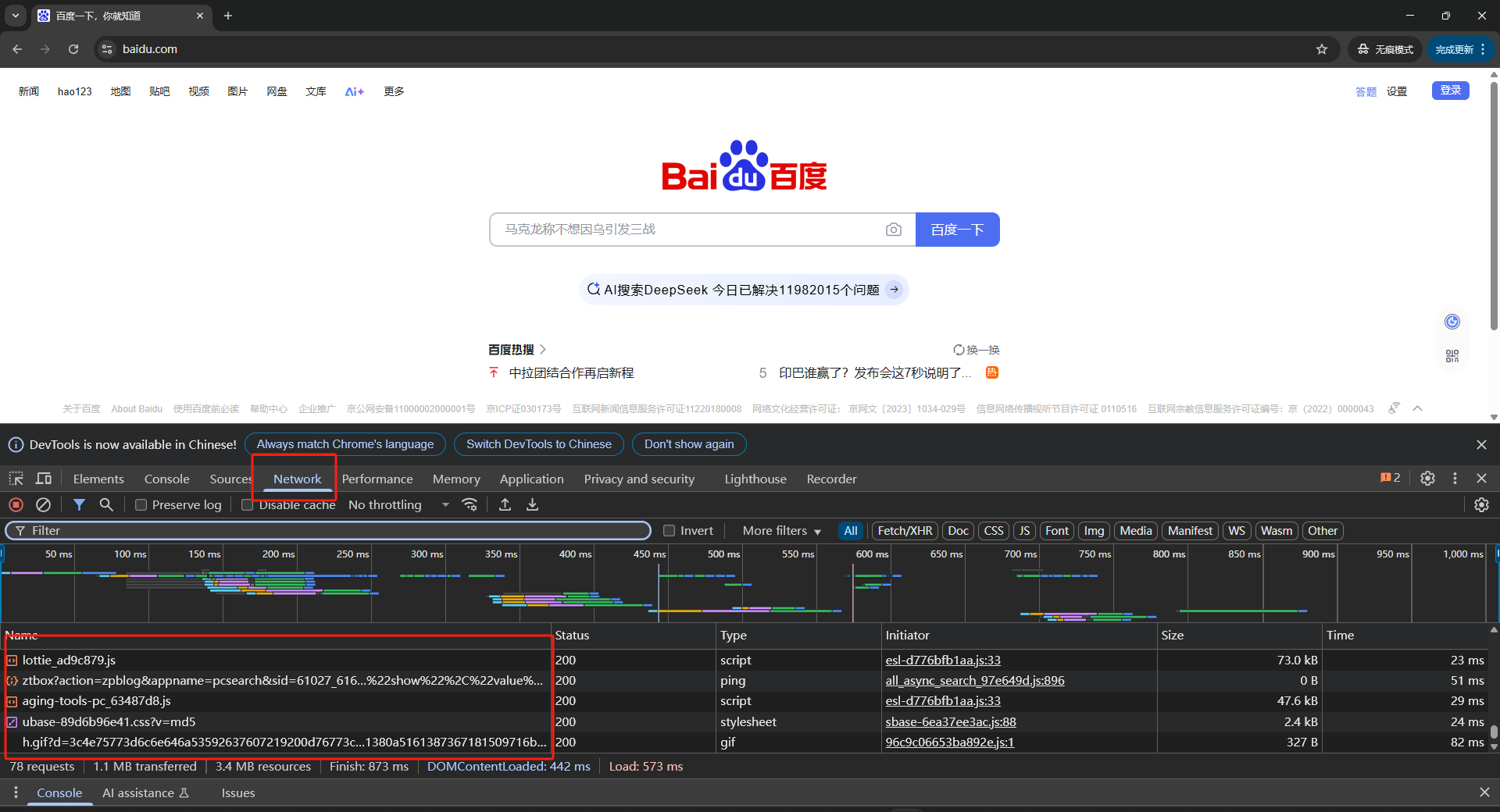Toggle the device toolbar icon
This screenshot has width=1500, height=812.
tap(44, 479)
